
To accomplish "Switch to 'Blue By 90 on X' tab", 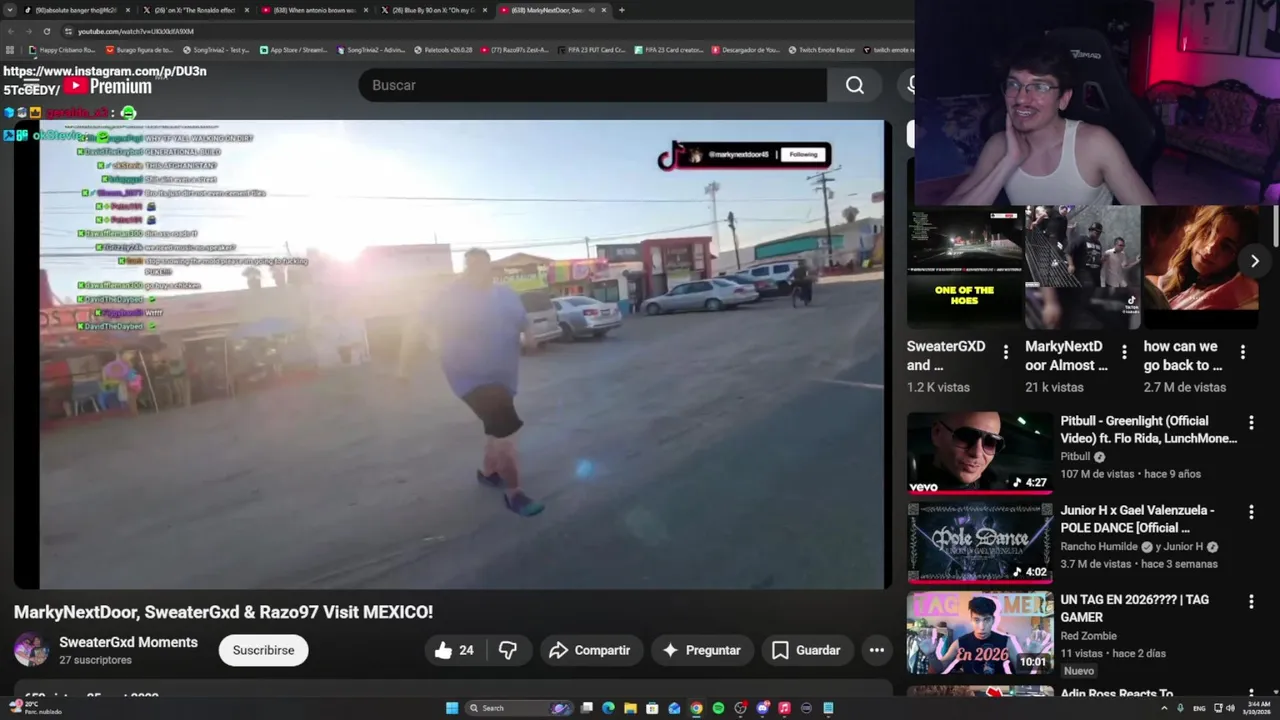I will [x=434, y=10].
